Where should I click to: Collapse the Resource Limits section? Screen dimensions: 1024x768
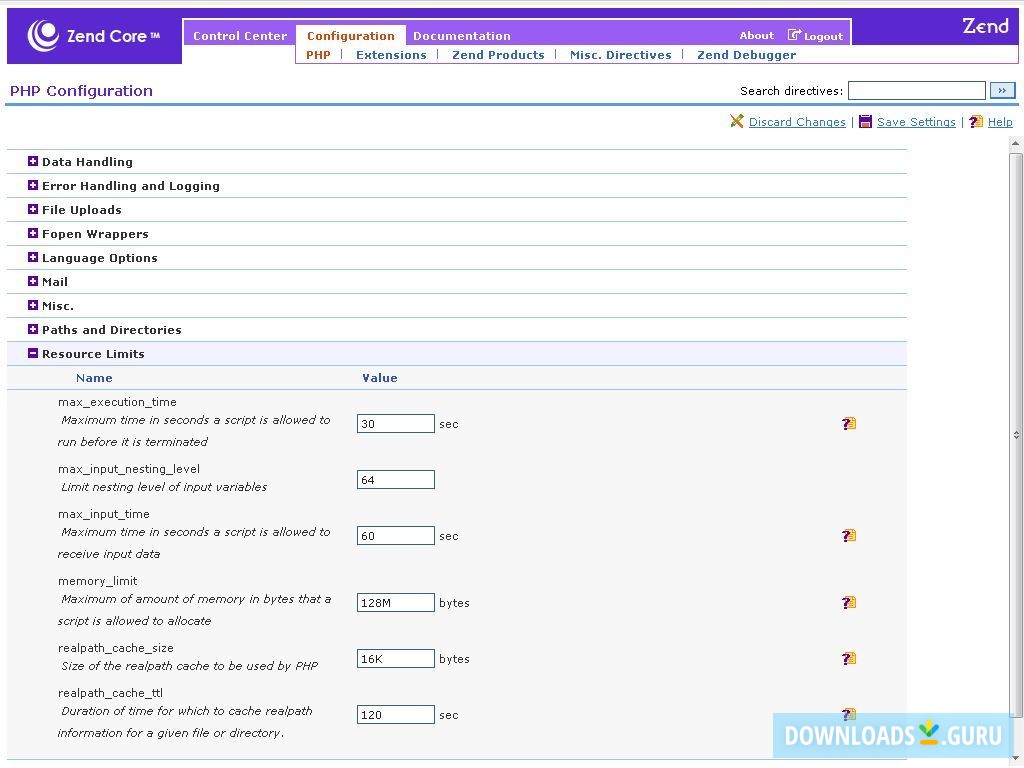(32, 353)
